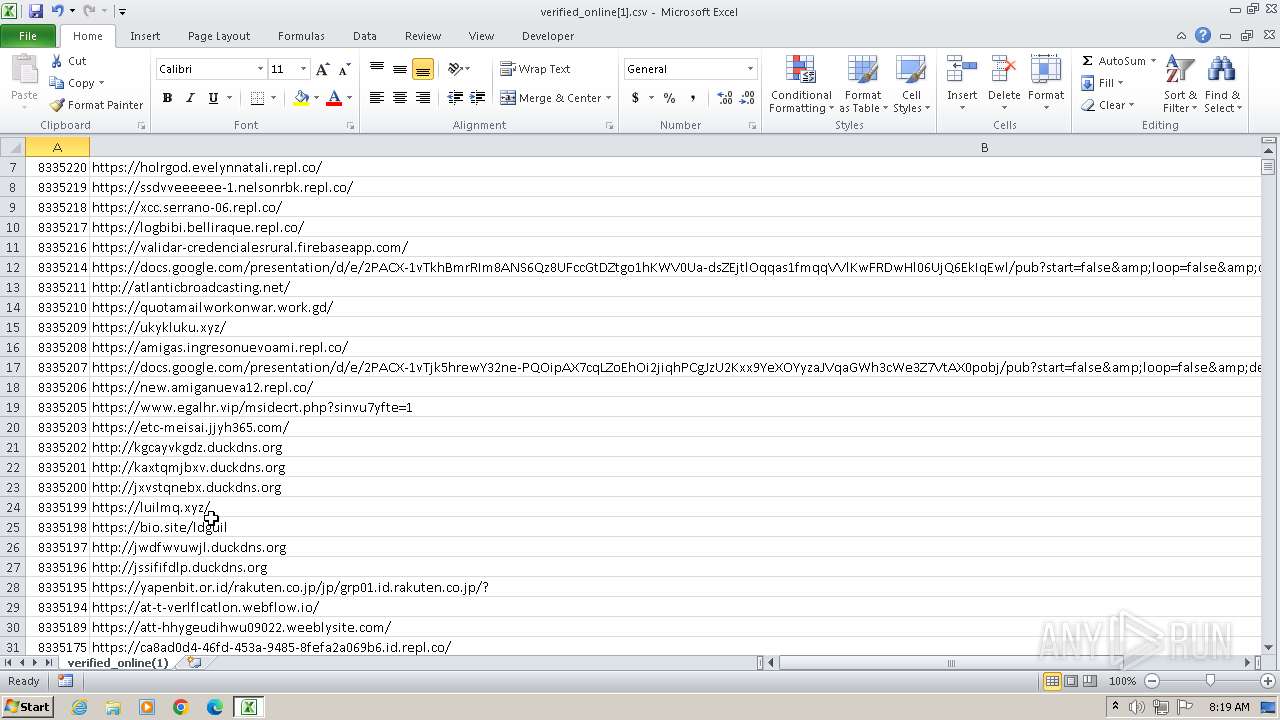Viewport: 1280px width, 720px height.
Task: Click the Windows Start button
Action: (x=27, y=706)
